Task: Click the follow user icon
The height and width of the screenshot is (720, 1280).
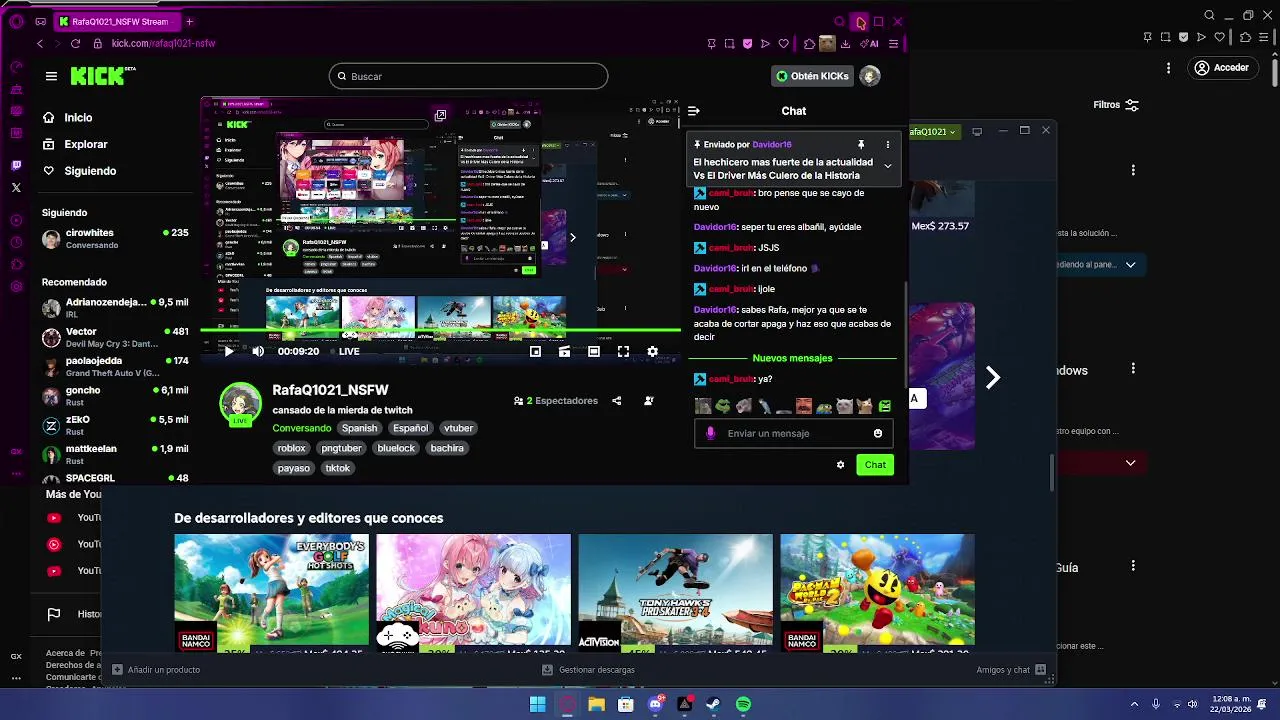Action: click(649, 401)
